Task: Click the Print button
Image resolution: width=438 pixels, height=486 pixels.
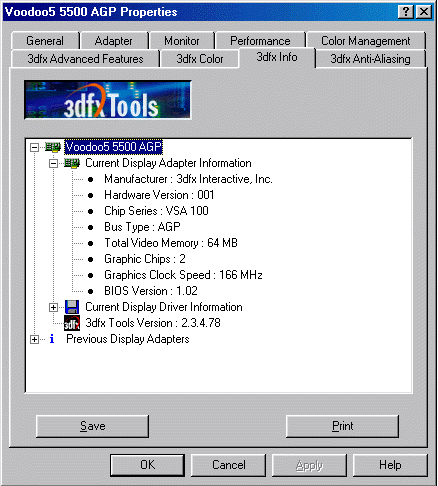Action: click(342, 426)
